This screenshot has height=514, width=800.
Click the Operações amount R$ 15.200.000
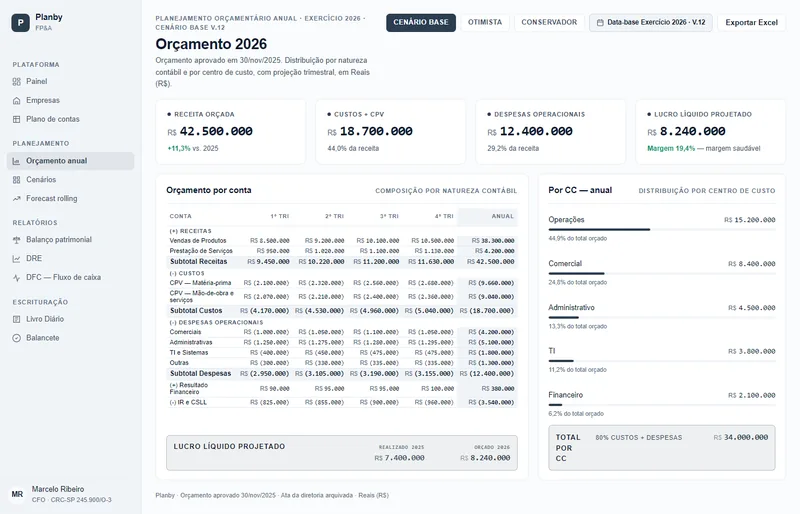point(749,220)
